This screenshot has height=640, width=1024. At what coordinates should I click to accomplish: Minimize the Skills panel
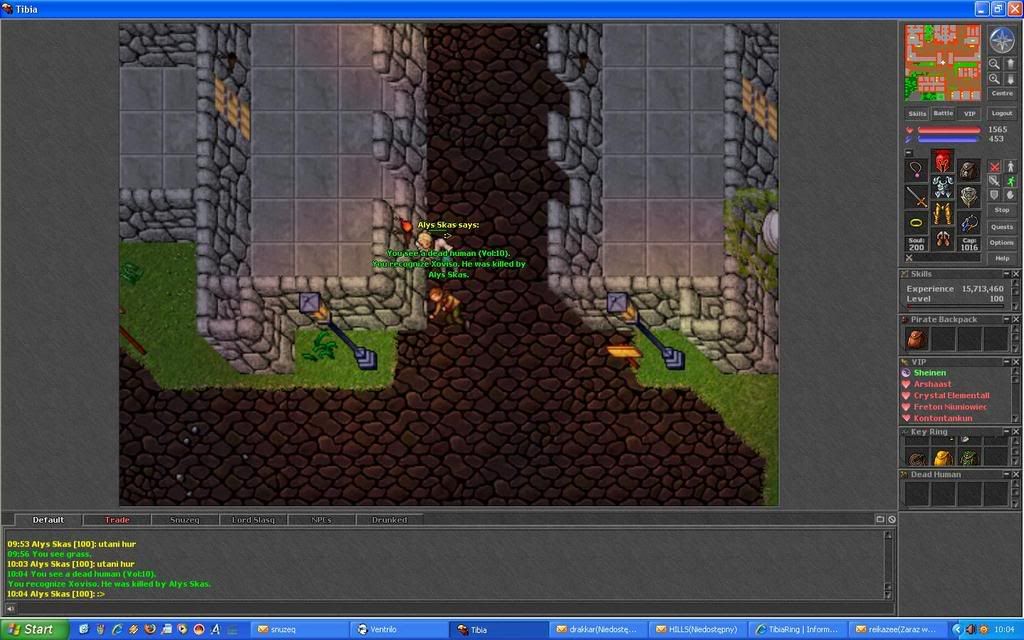point(1006,274)
